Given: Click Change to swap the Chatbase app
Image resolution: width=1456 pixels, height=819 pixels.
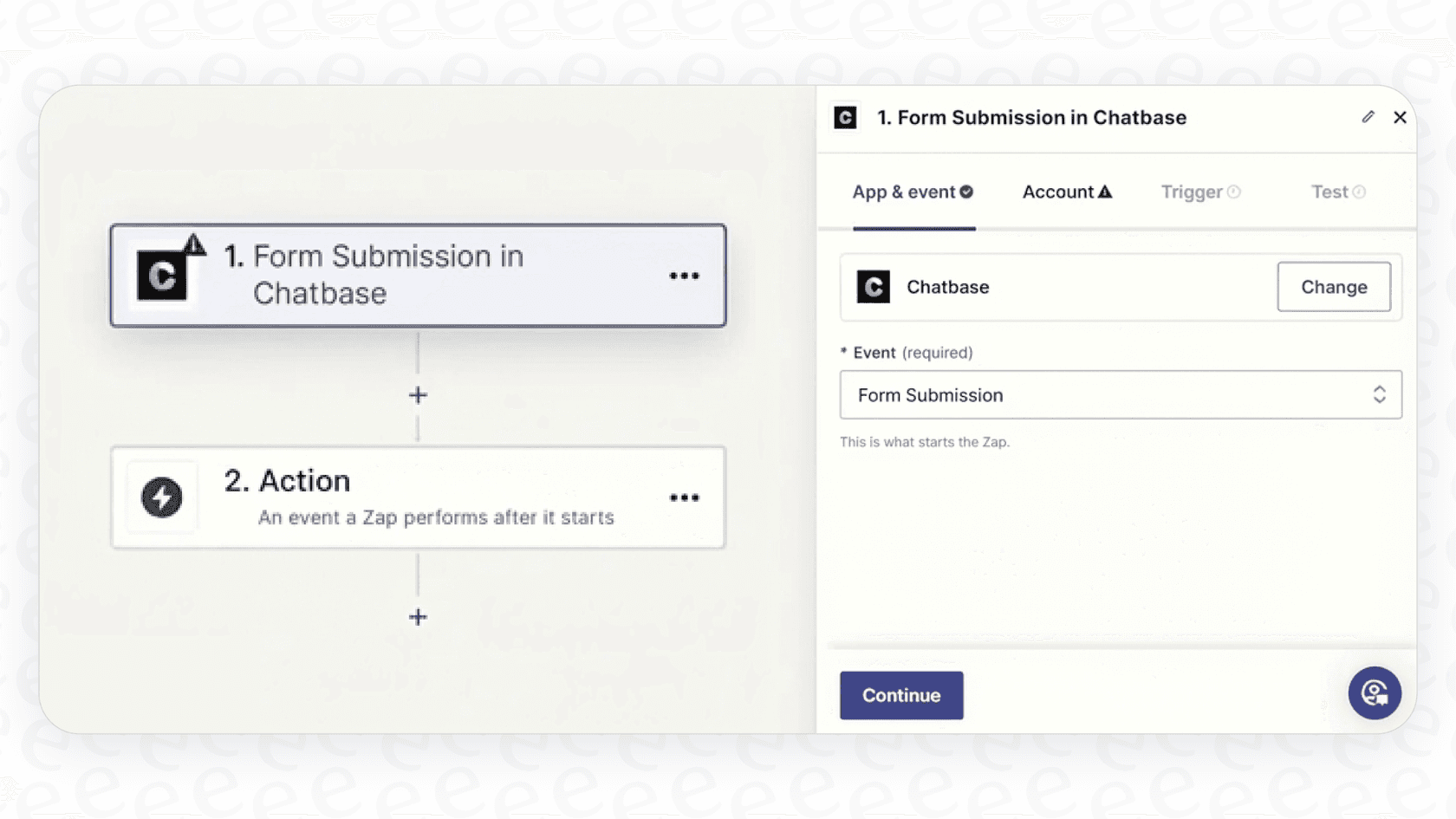Looking at the screenshot, I should pos(1334,287).
